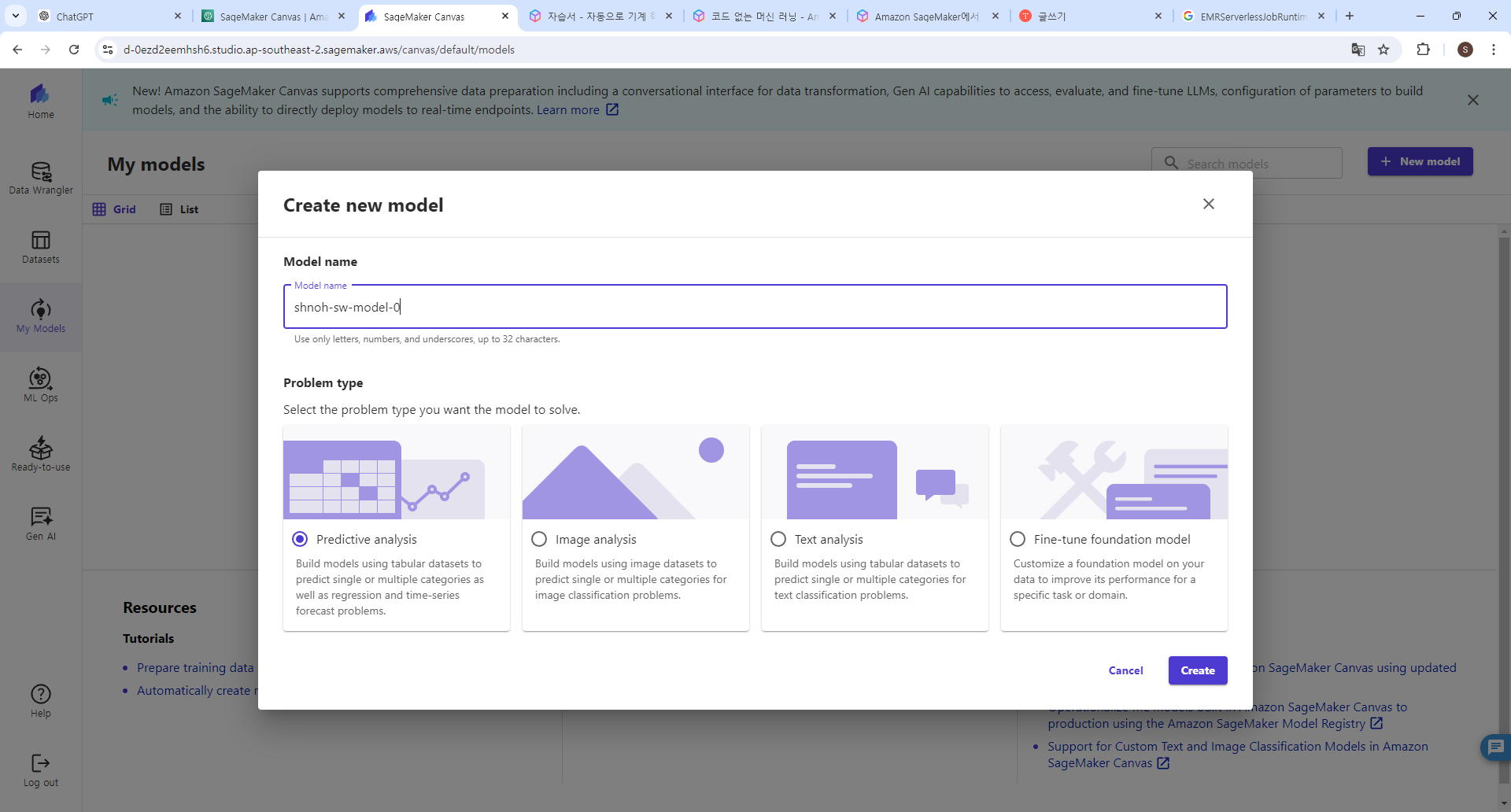View site information icon in address bar
This screenshot has width=1511, height=812.
click(x=108, y=50)
